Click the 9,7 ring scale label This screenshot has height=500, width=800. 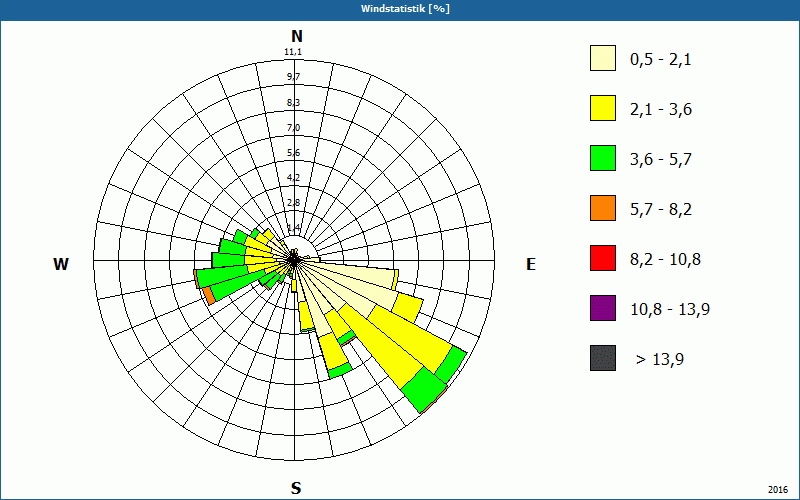[x=293, y=77]
